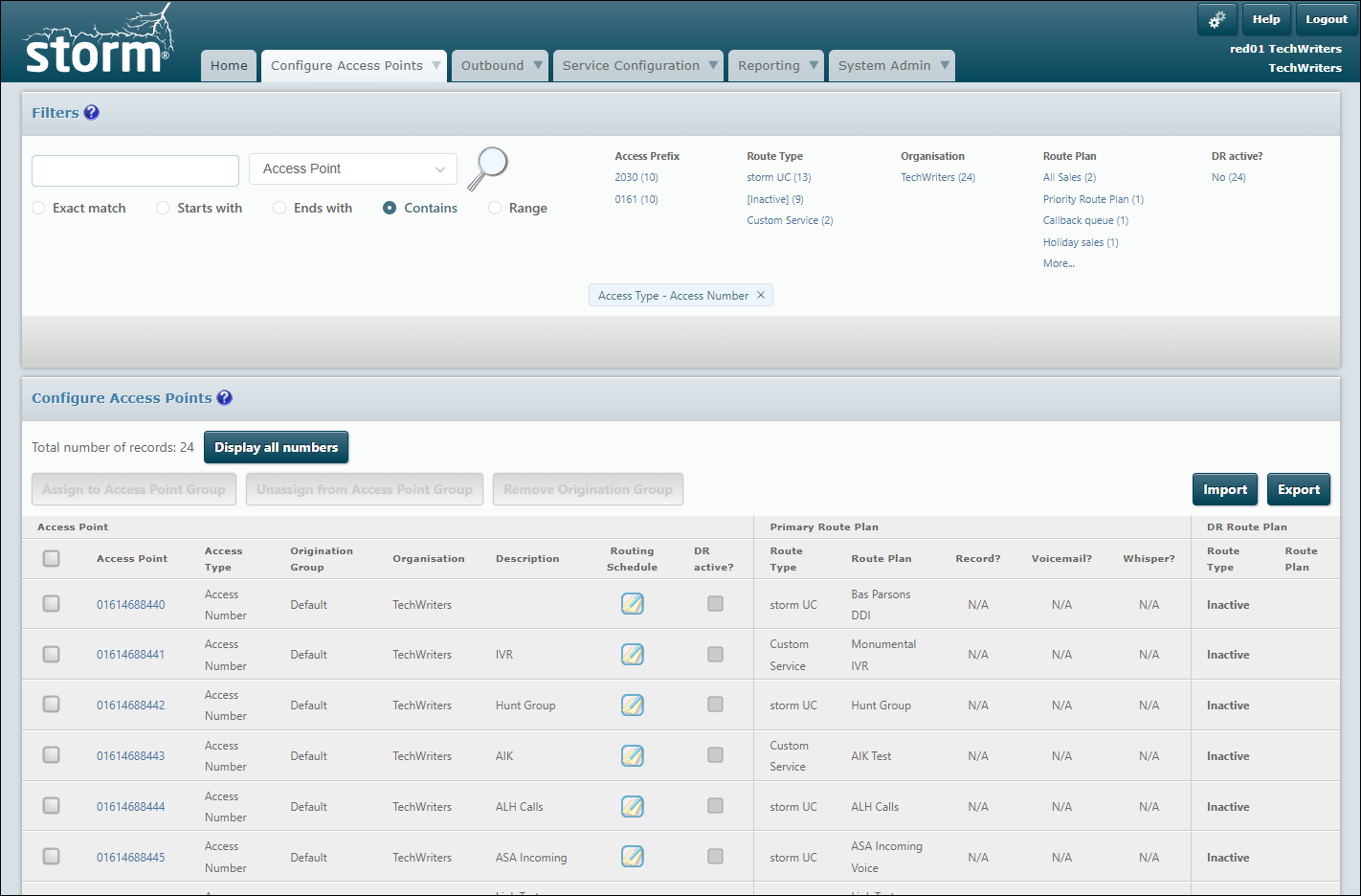Open the Access Point search type dropdown
This screenshot has height=896, width=1361.
[x=353, y=168]
